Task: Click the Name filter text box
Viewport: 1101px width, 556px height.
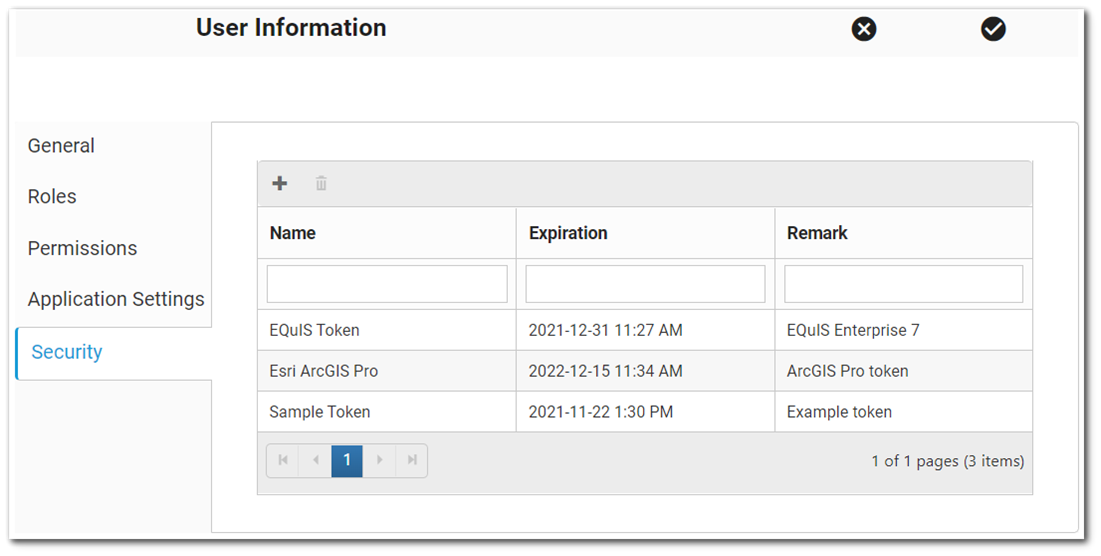Action: pyautogui.click(x=387, y=284)
